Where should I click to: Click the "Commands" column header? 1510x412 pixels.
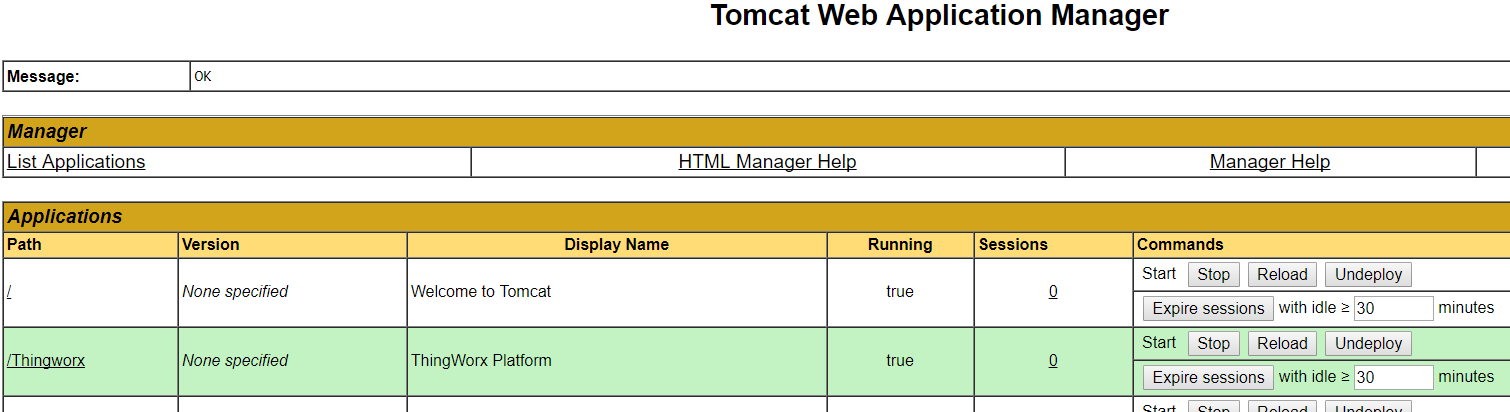click(x=1180, y=245)
